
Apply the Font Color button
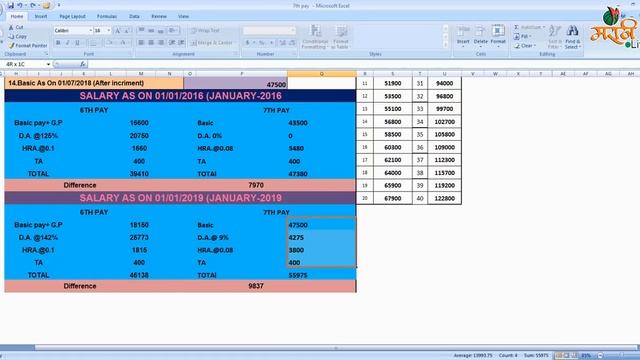pos(123,42)
